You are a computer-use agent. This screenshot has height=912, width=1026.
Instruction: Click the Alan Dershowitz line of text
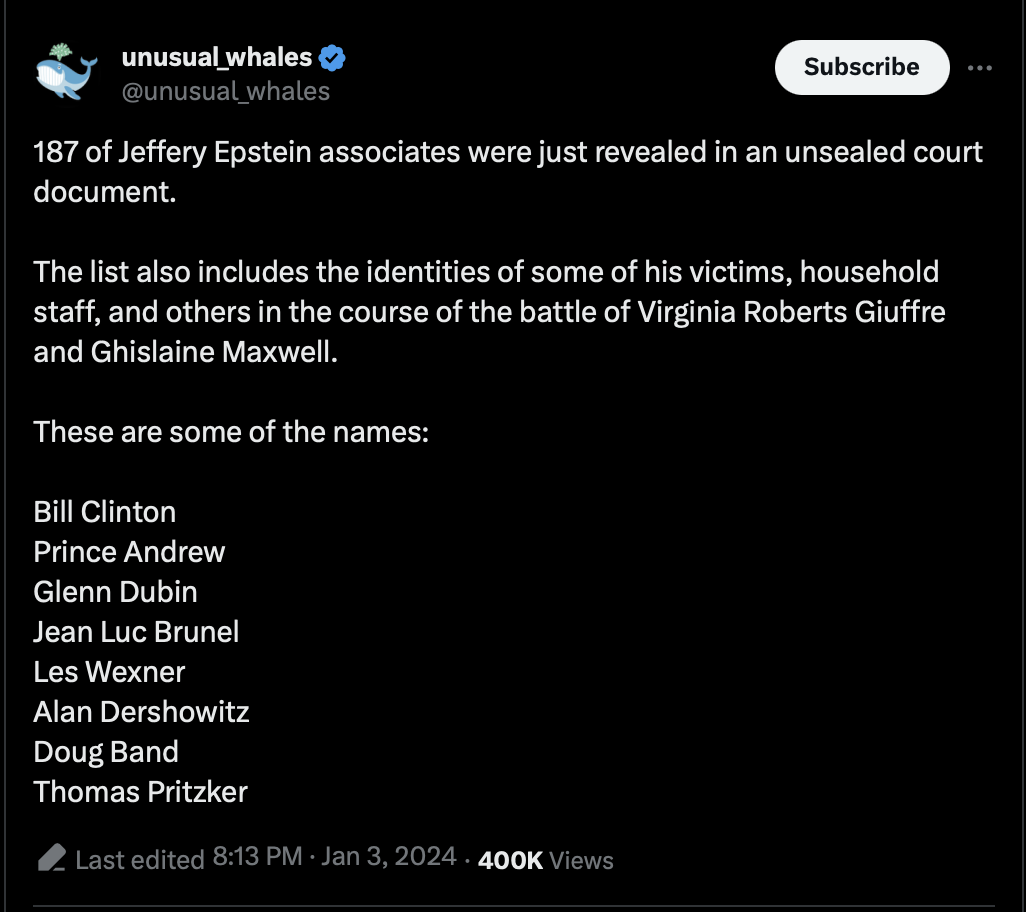pos(141,712)
